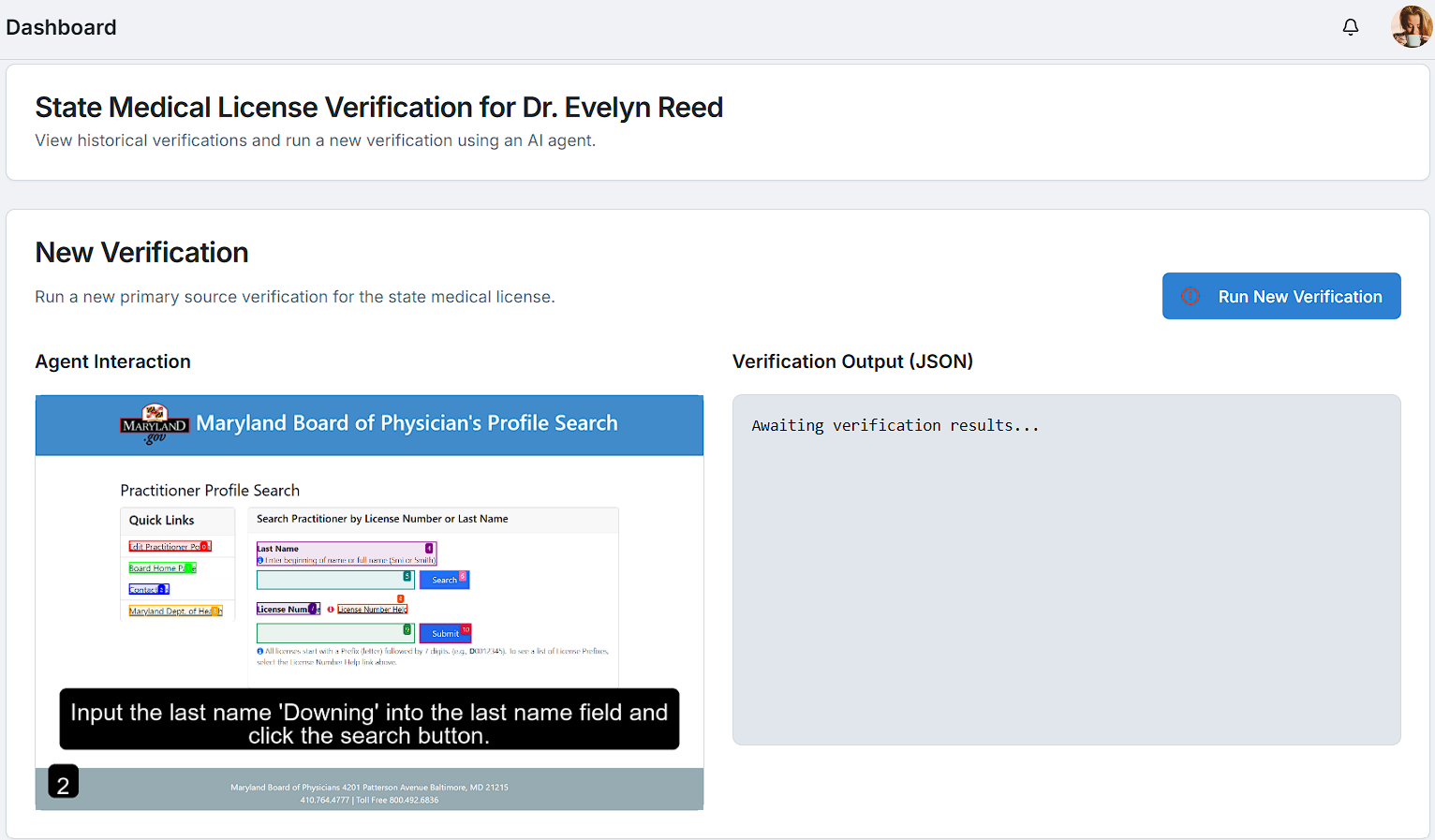Click the Verification Output JSON panel

1066,569
